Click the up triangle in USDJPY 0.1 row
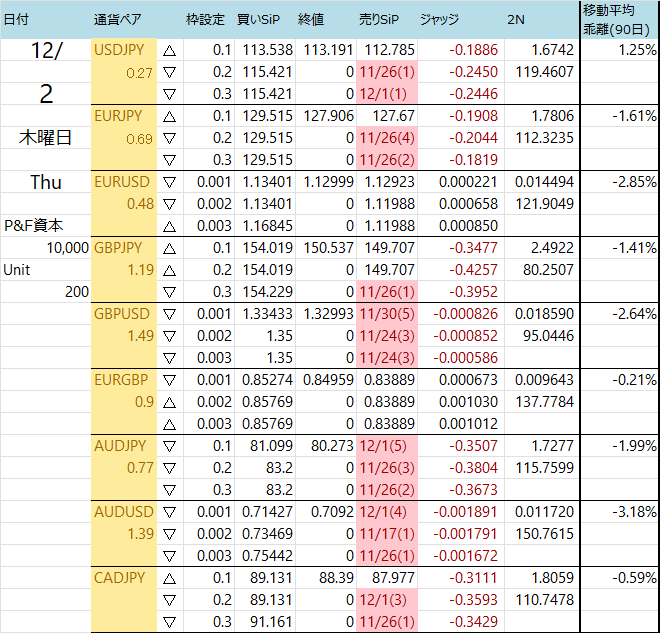The height and width of the screenshot is (633, 660). [x=169, y=51]
